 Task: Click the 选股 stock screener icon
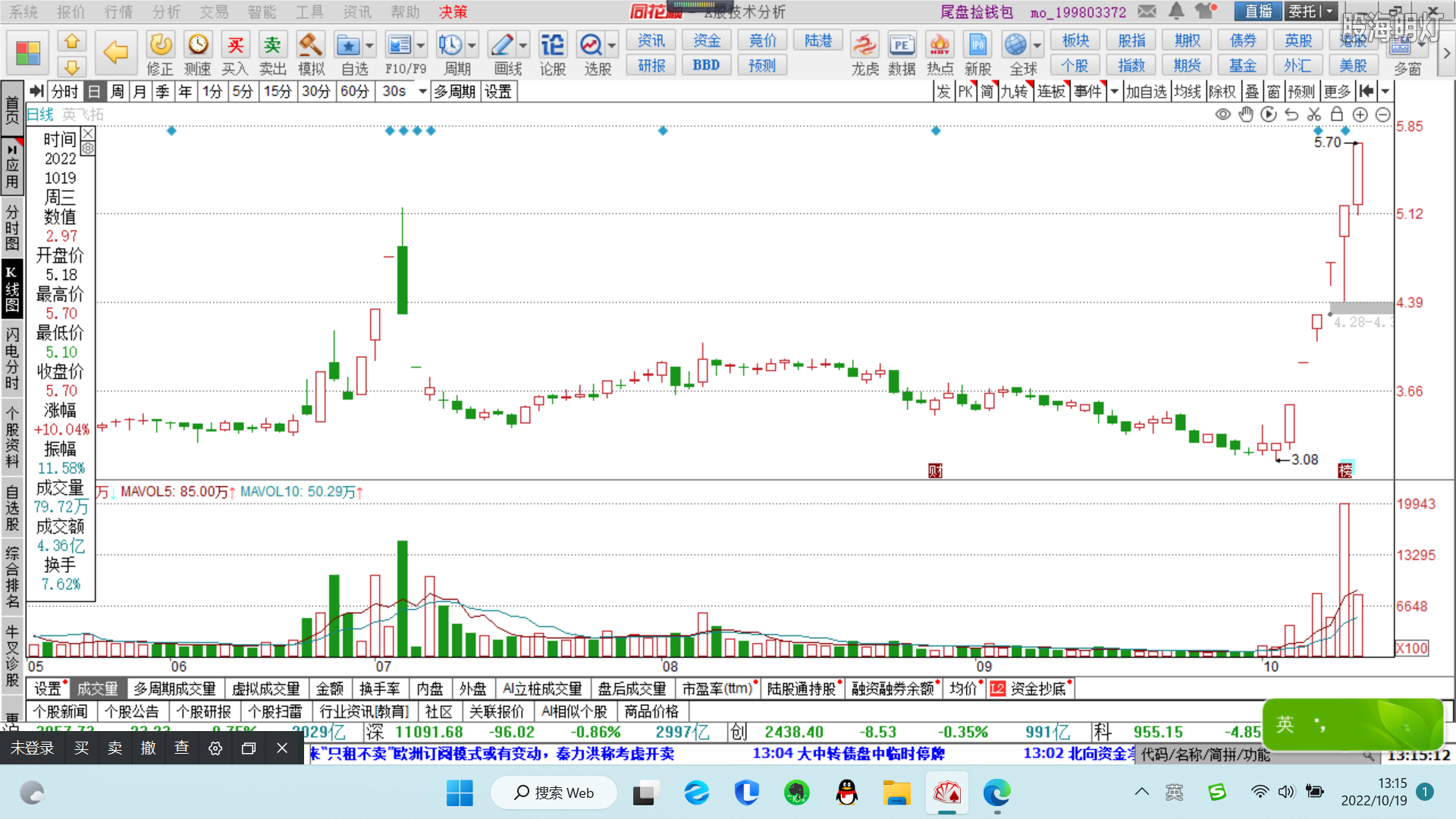coord(591,53)
